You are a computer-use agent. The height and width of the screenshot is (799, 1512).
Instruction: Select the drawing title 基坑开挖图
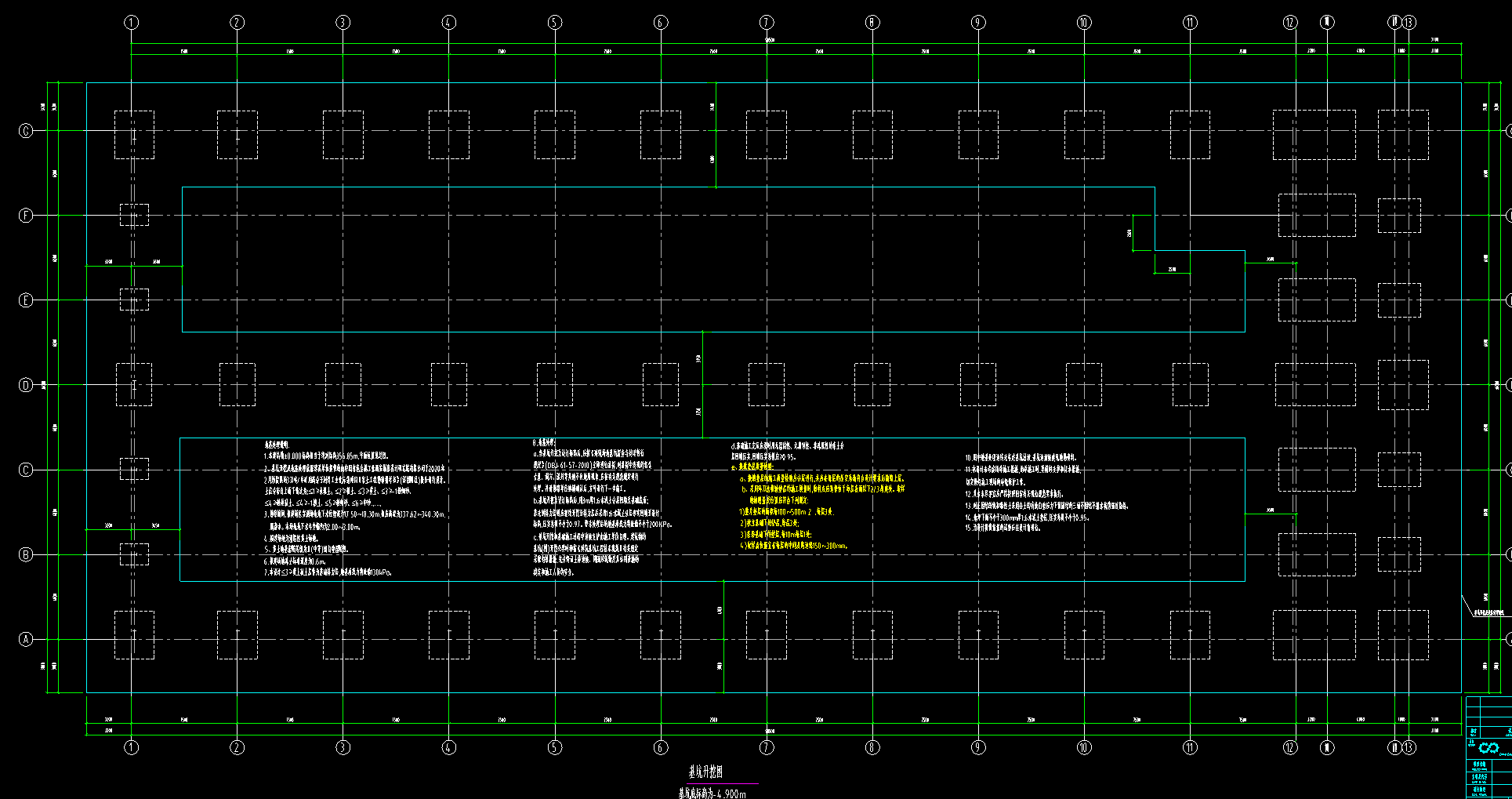705,772
